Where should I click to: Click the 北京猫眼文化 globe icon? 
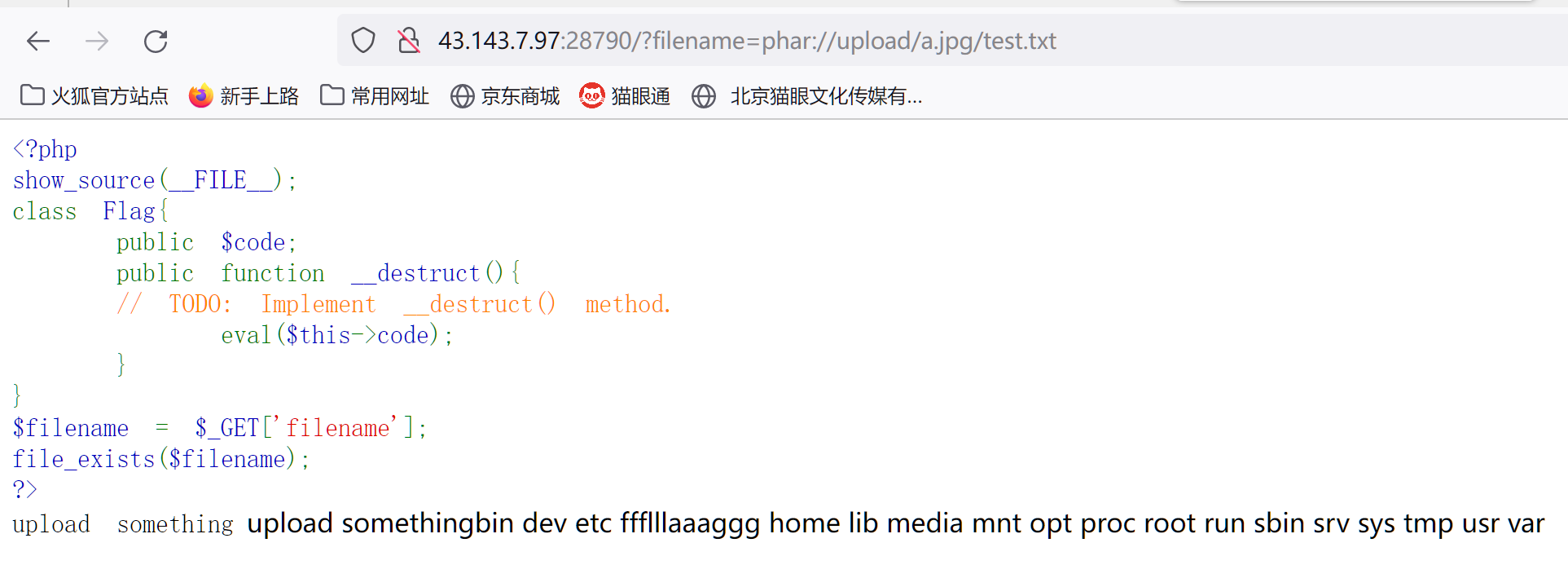click(704, 96)
